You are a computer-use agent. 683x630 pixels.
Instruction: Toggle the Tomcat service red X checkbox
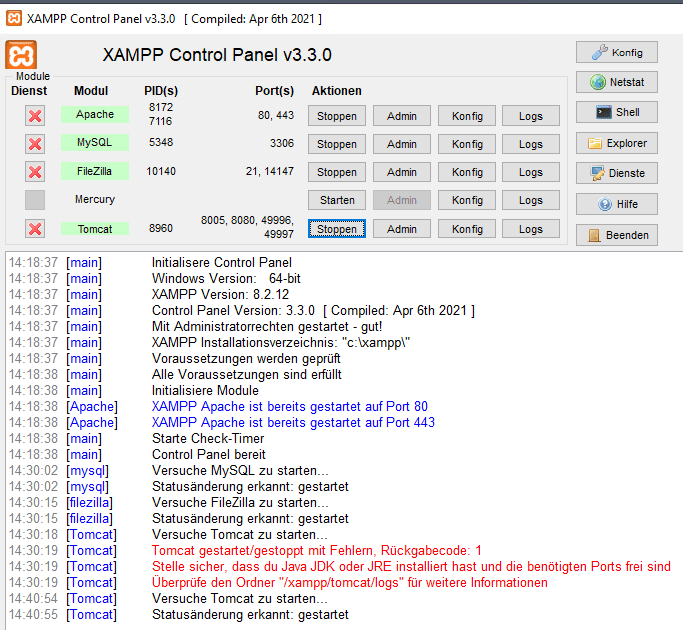(x=35, y=228)
